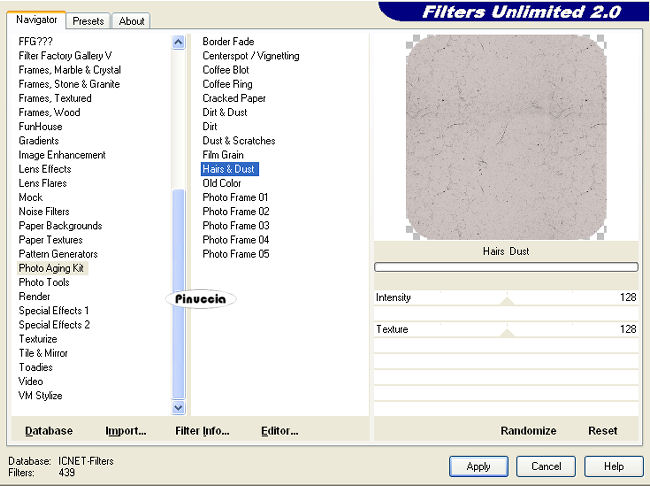Click the Hairs Dust preview thumbnail
The image size is (650, 486).
pyautogui.click(x=505, y=136)
